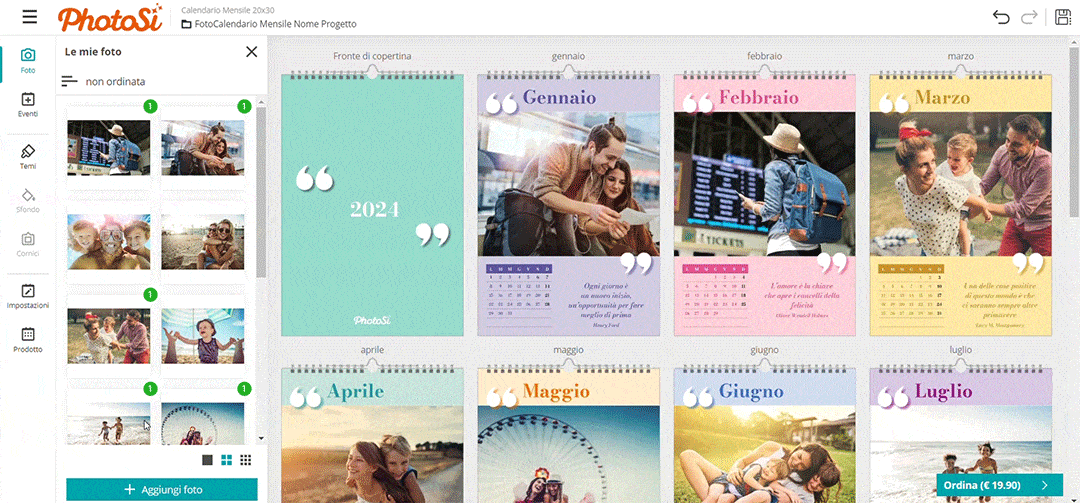Select the Aprile calendar page photo
1080x503 pixels.
pos(372,454)
